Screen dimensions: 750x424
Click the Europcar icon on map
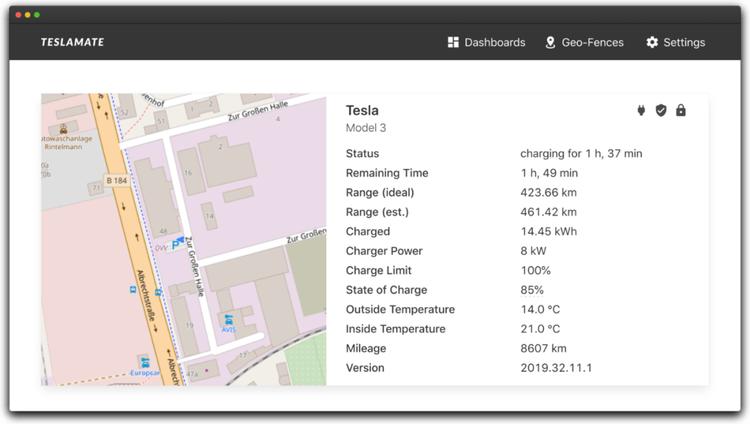coord(144,362)
